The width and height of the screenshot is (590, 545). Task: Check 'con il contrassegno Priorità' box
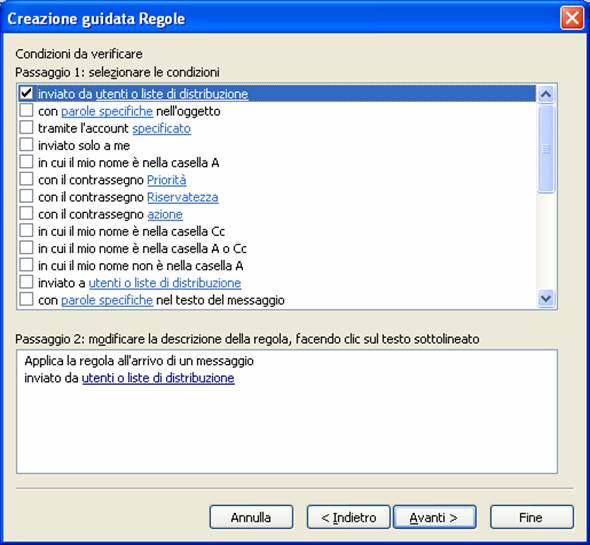click(x=26, y=179)
